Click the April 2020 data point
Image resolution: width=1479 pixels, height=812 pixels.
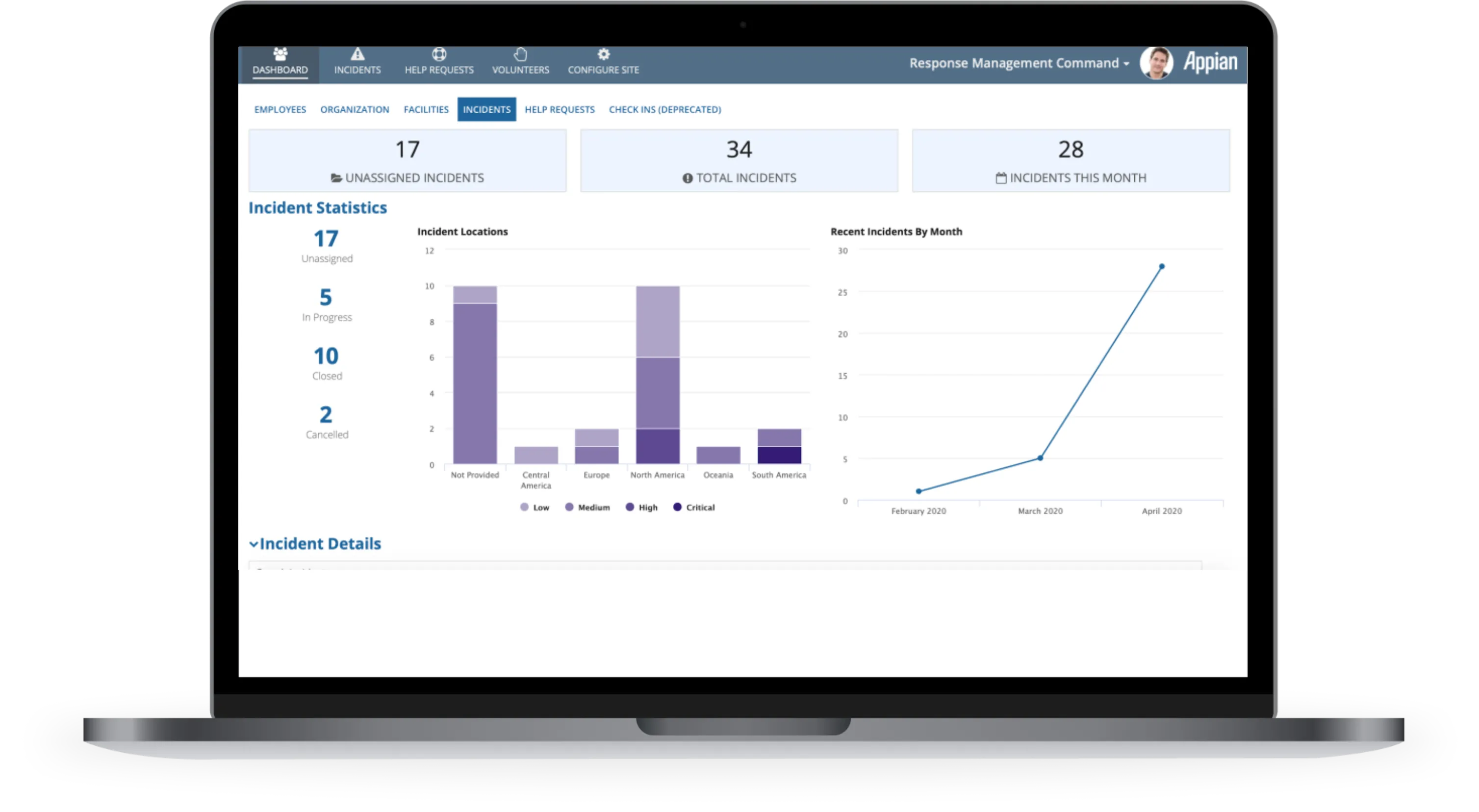[x=1162, y=266]
